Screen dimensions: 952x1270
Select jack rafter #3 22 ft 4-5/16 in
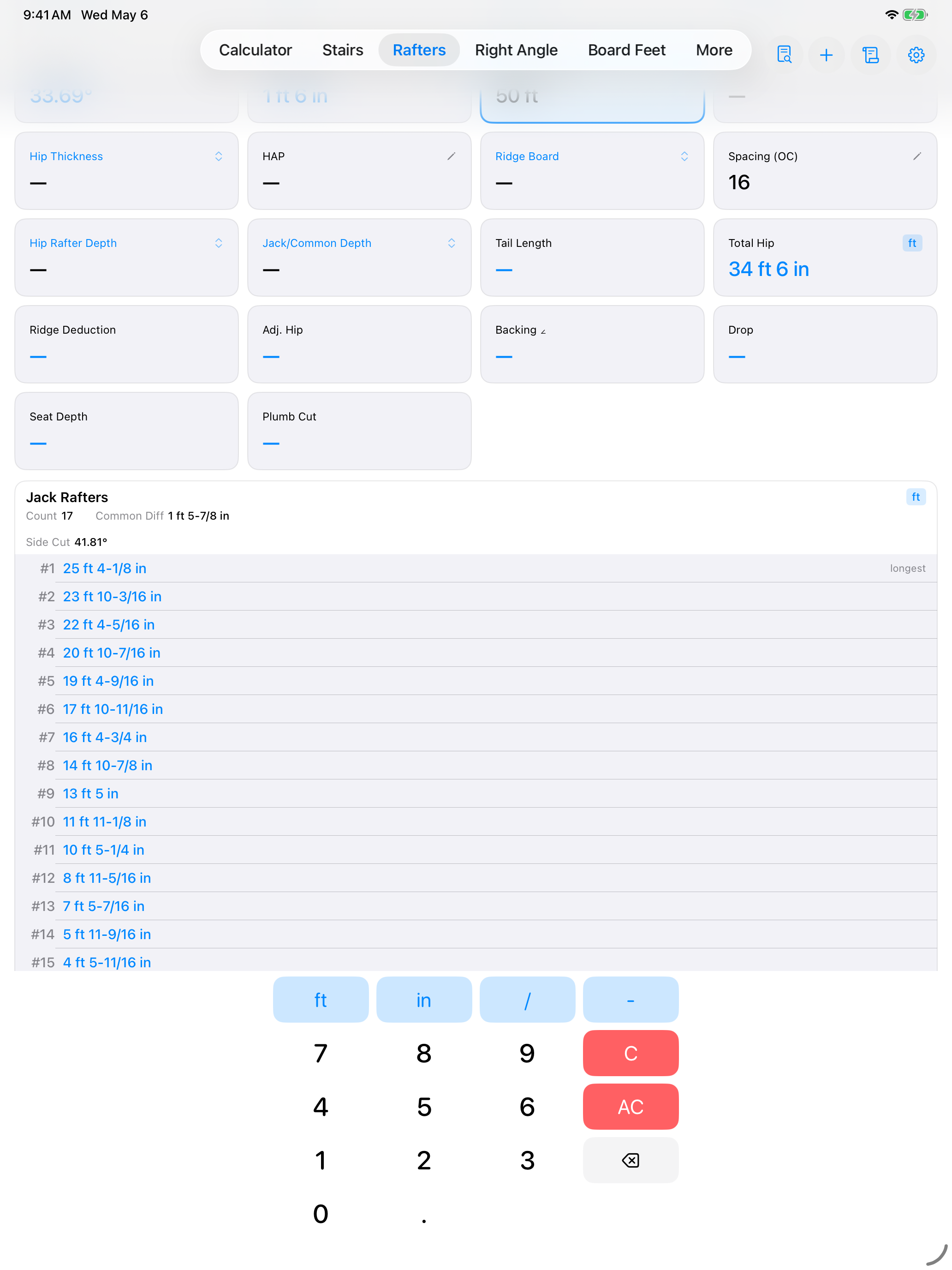tap(476, 624)
